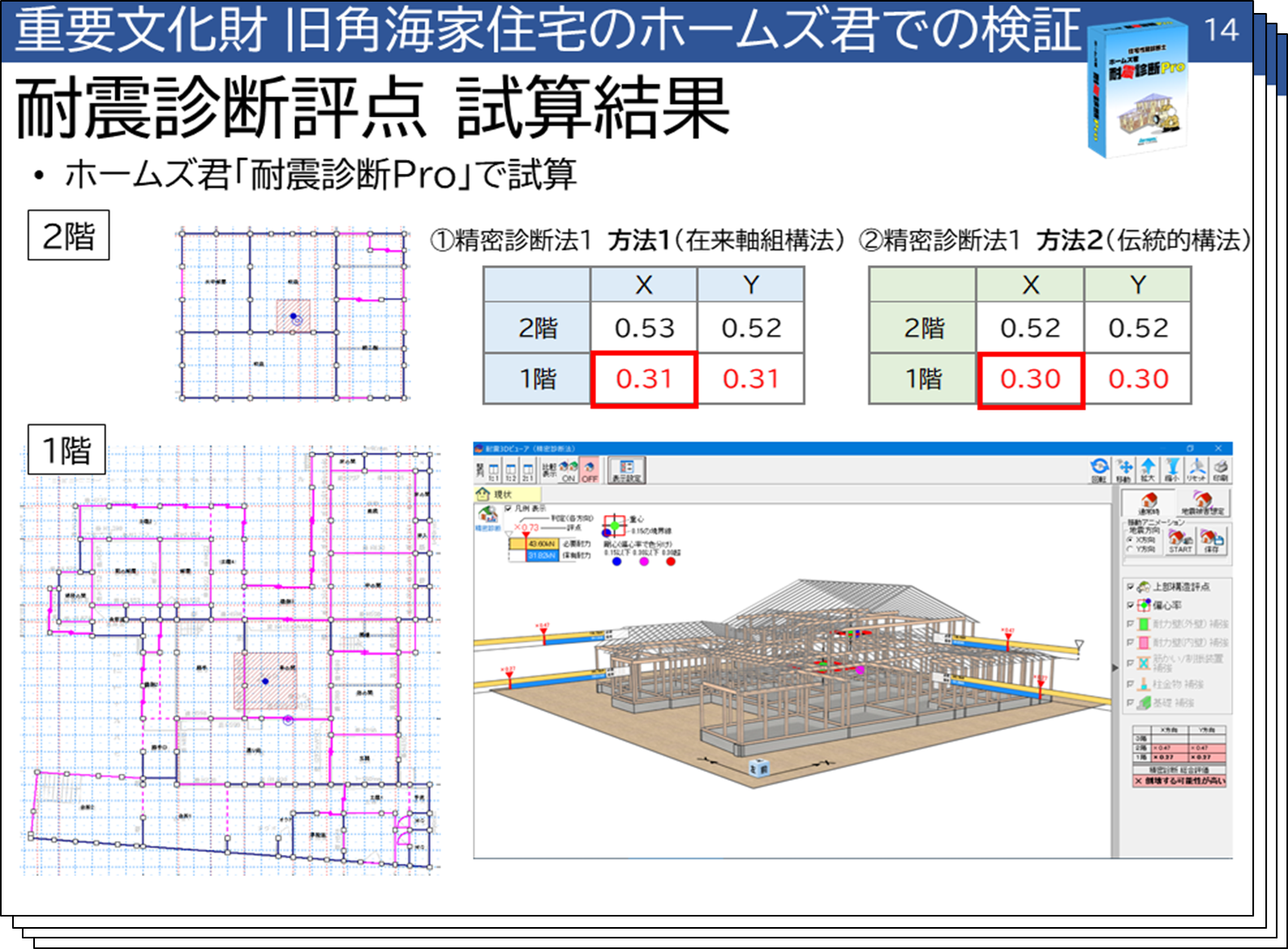
Task: Click the 1階 label box above floor plan
Action: (x=67, y=449)
